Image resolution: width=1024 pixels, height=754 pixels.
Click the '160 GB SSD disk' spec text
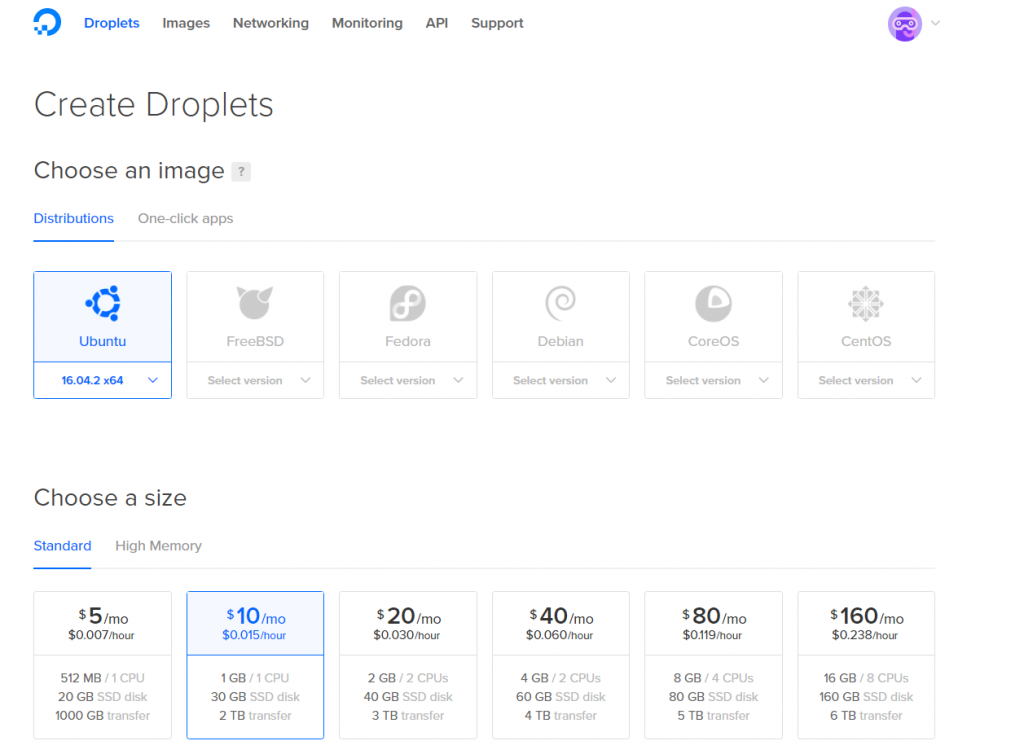(x=866, y=697)
